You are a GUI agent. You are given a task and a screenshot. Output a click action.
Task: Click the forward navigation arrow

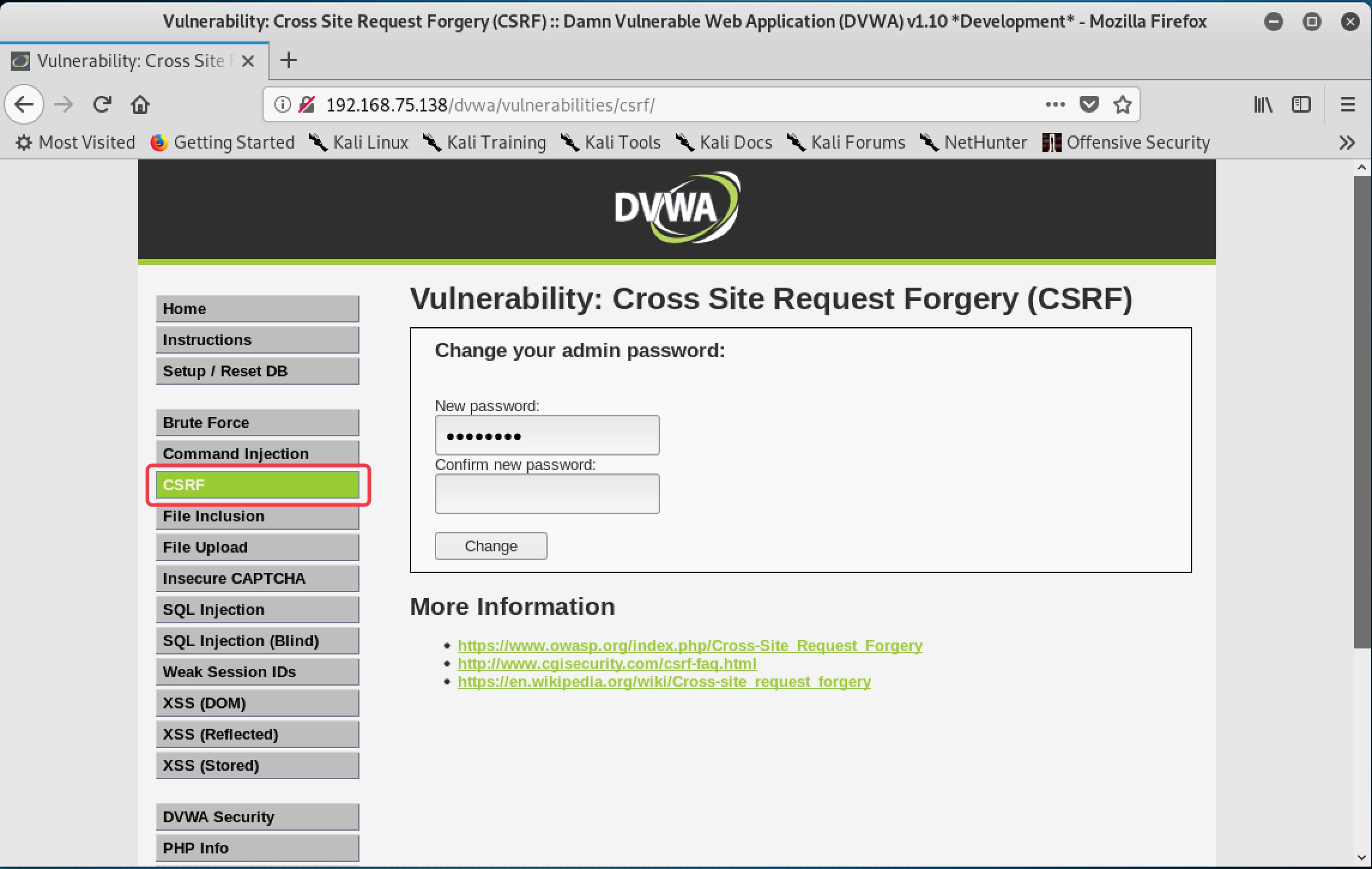[x=64, y=105]
